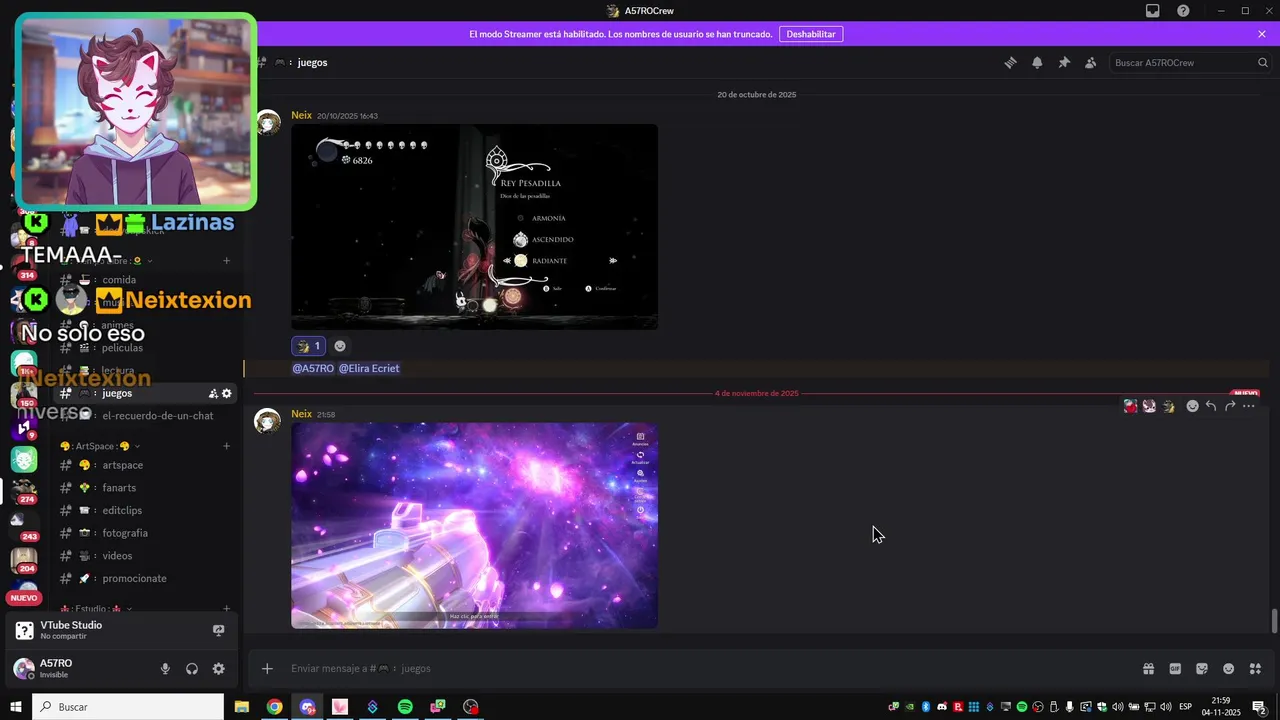Click the @Elira Ecriet mention

(x=369, y=368)
